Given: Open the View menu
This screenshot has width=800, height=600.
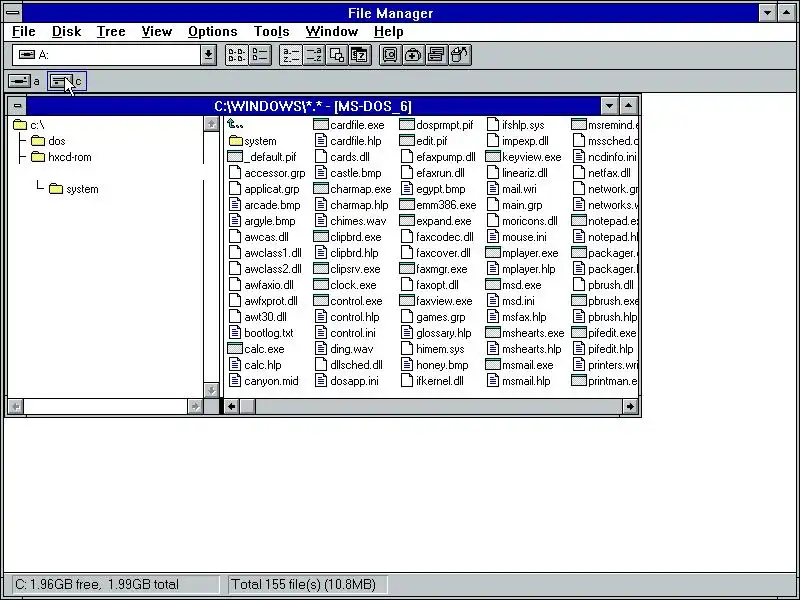Looking at the screenshot, I should coord(157,31).
